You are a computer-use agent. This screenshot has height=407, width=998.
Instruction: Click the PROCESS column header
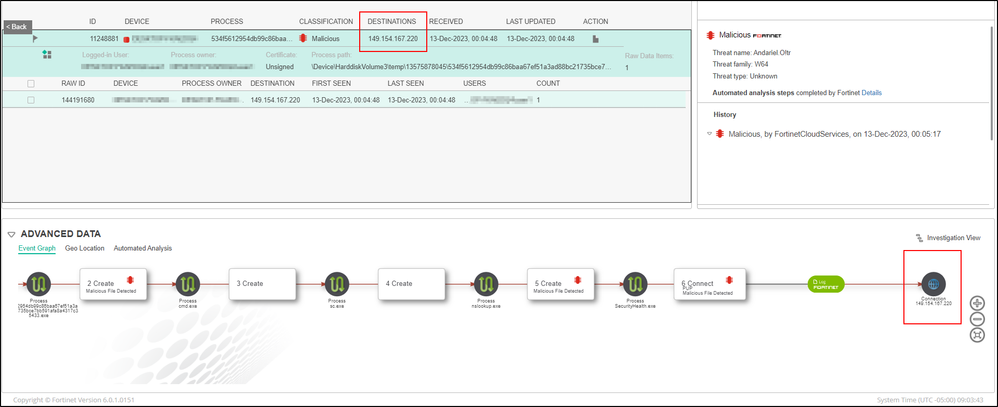pyautogui.click(x=227, y=22)
